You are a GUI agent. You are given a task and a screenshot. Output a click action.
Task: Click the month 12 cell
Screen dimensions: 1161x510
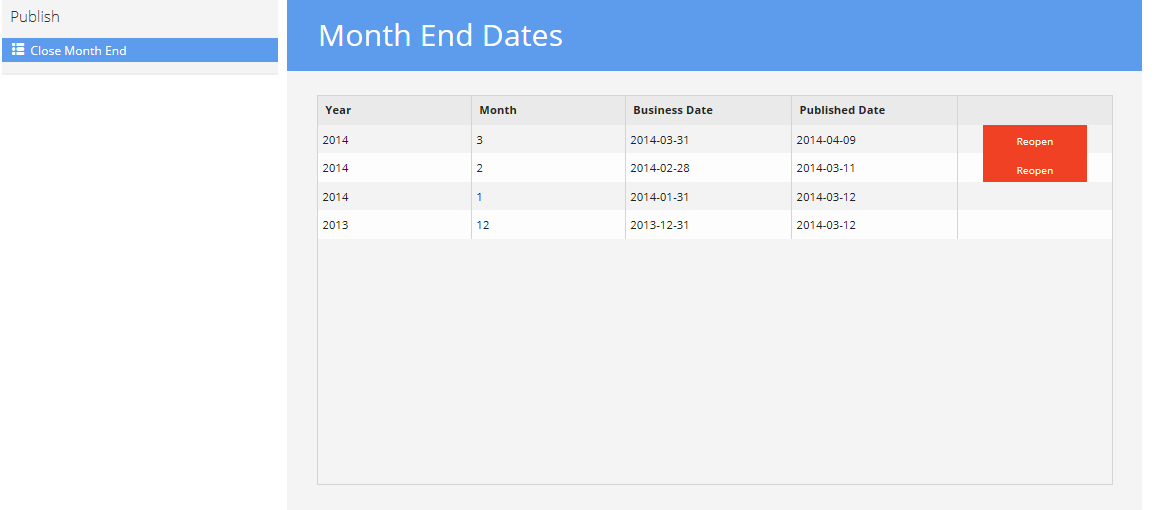(x=549, y=225)
